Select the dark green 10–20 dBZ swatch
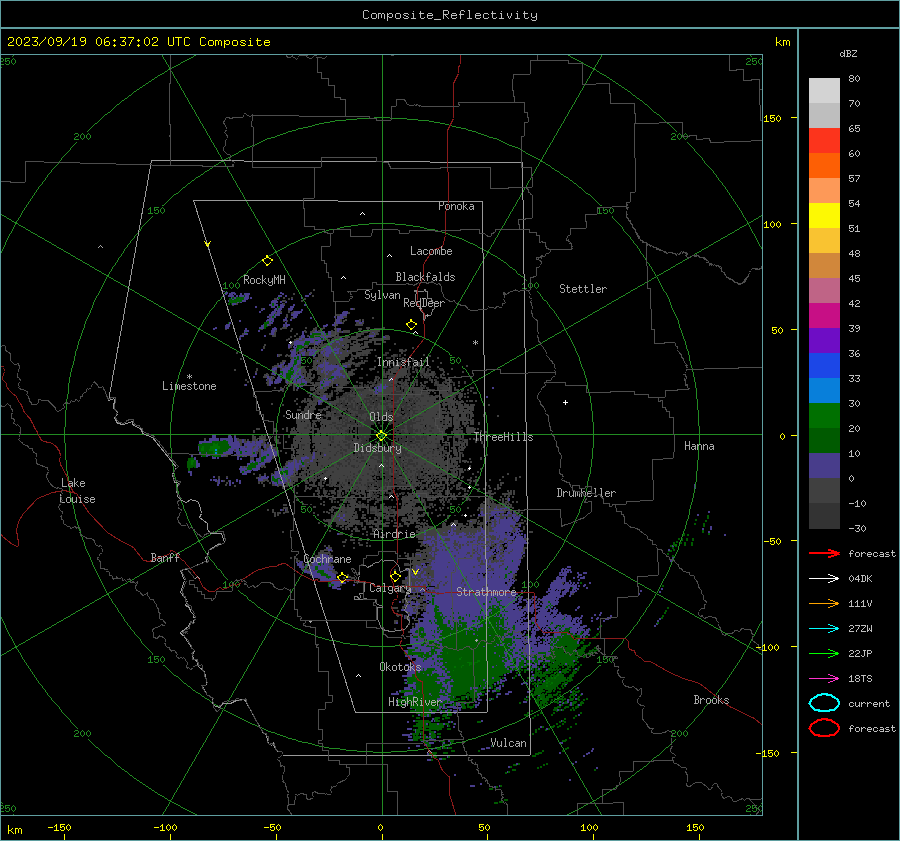The height and width of the screenshot is (841, 900). 824,441
